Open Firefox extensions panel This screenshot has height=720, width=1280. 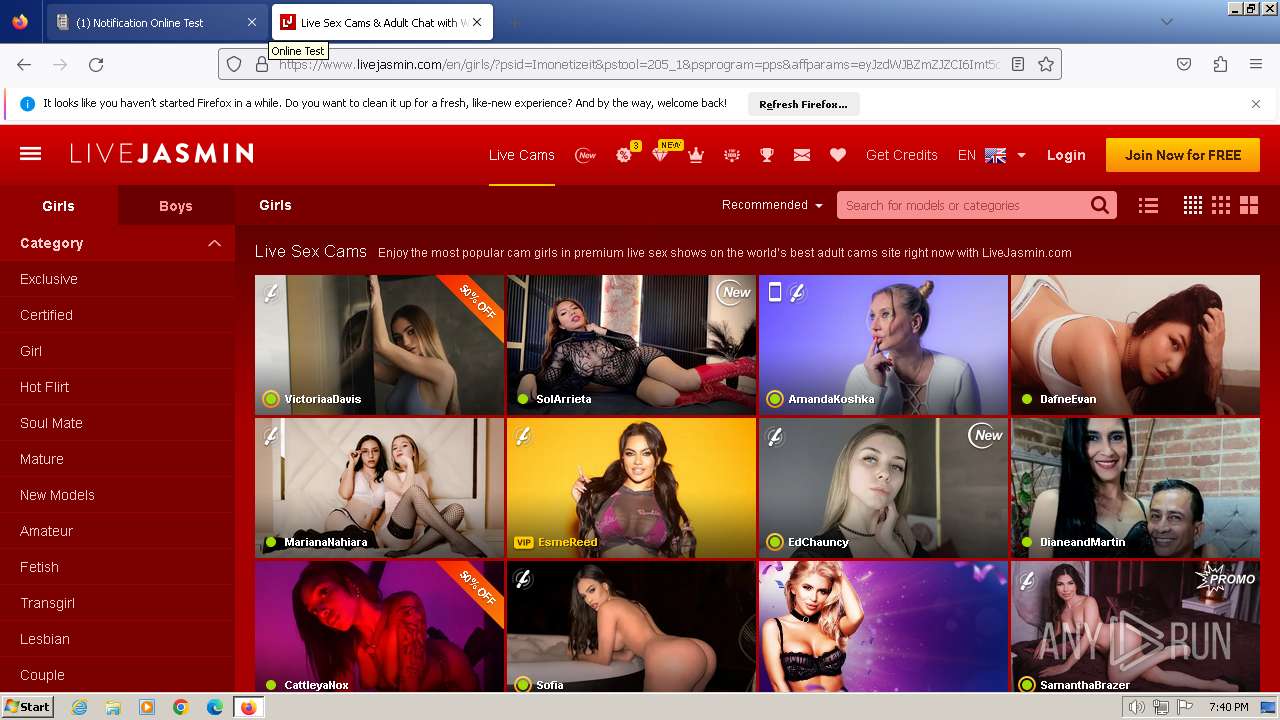[x=1220, y=64]
